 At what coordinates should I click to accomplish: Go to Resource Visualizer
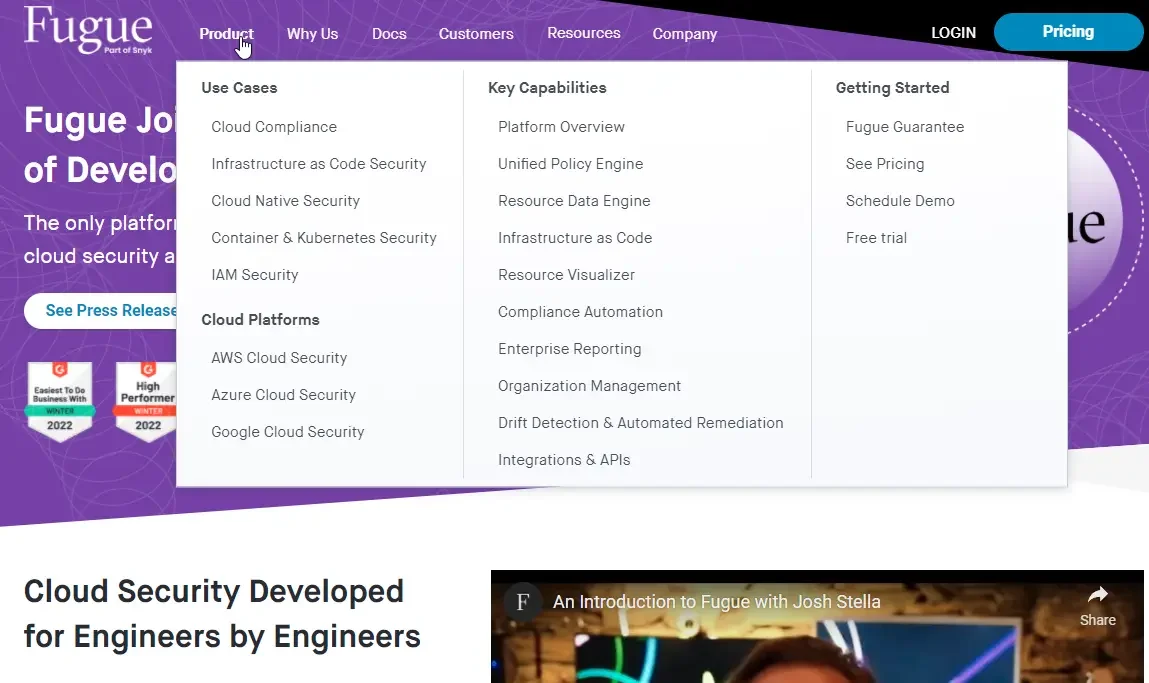tap(566, 275)
